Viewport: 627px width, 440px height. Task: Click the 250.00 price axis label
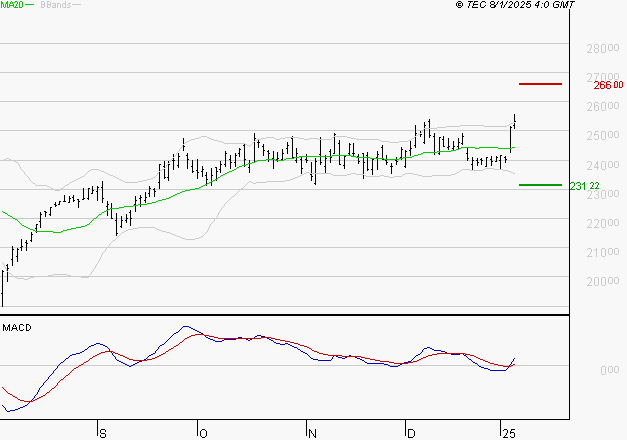603,136
